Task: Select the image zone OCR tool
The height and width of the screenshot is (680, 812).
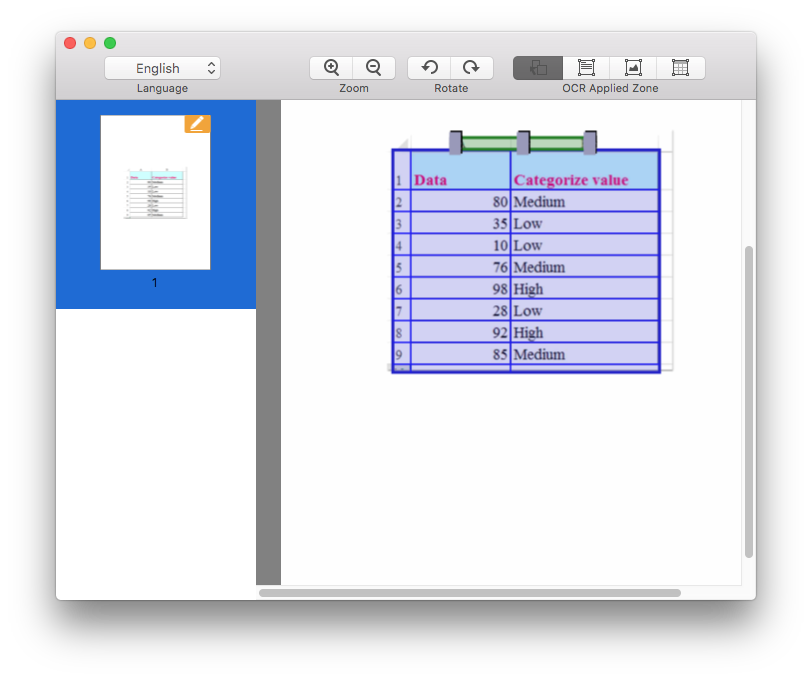Action: click(x=633, y=68)
